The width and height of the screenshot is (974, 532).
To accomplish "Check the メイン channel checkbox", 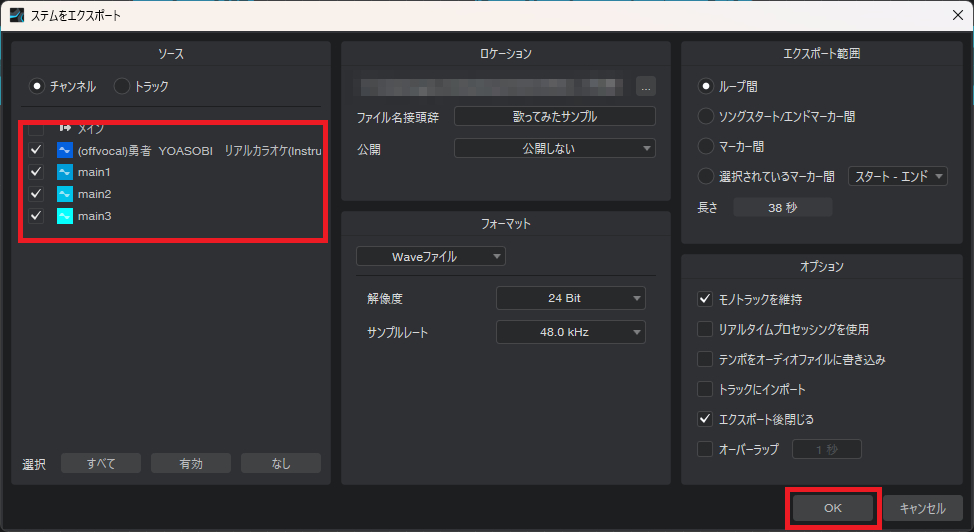I will 36,129.
